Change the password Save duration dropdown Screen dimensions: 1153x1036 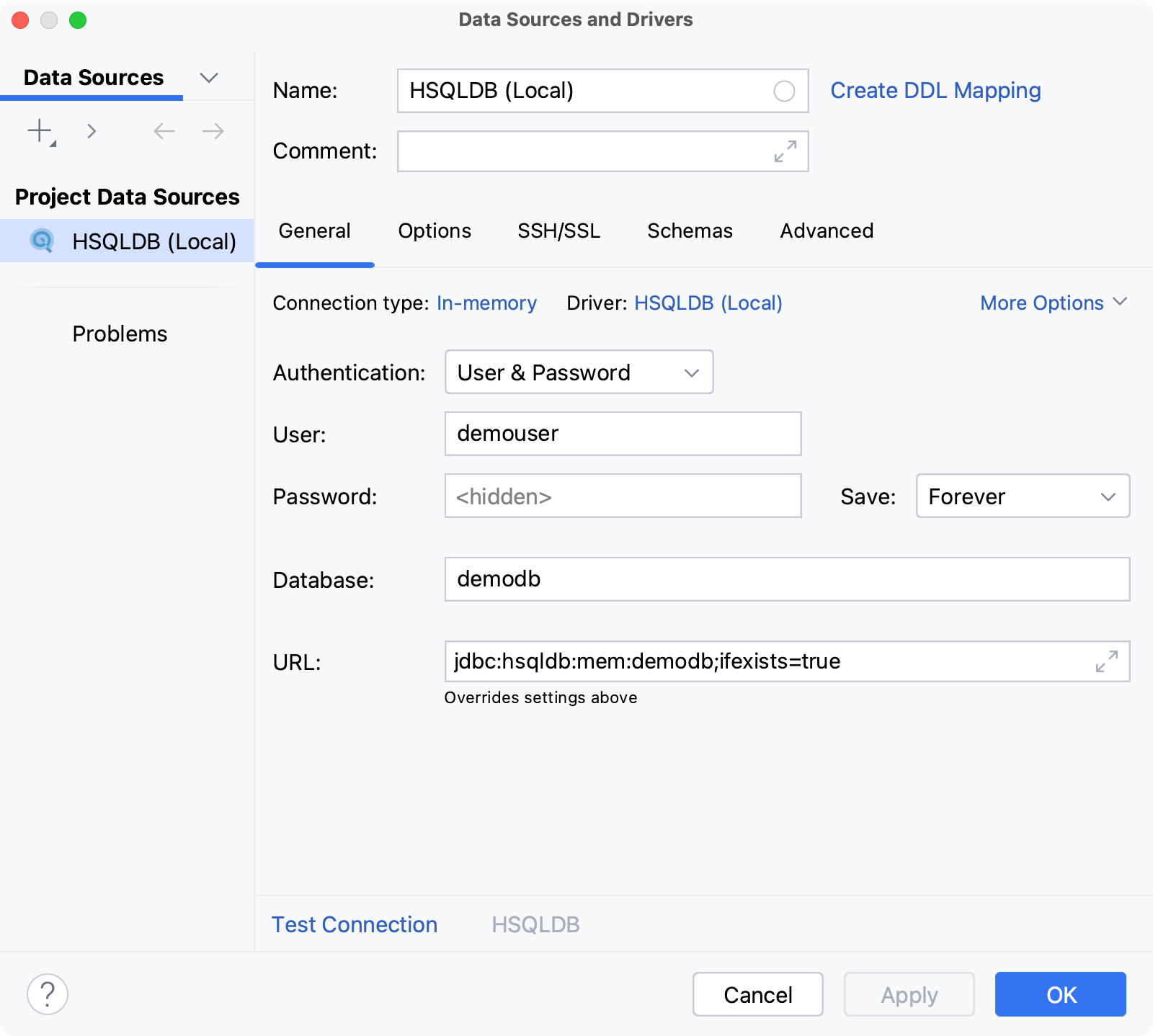(x=1023, y=496)
